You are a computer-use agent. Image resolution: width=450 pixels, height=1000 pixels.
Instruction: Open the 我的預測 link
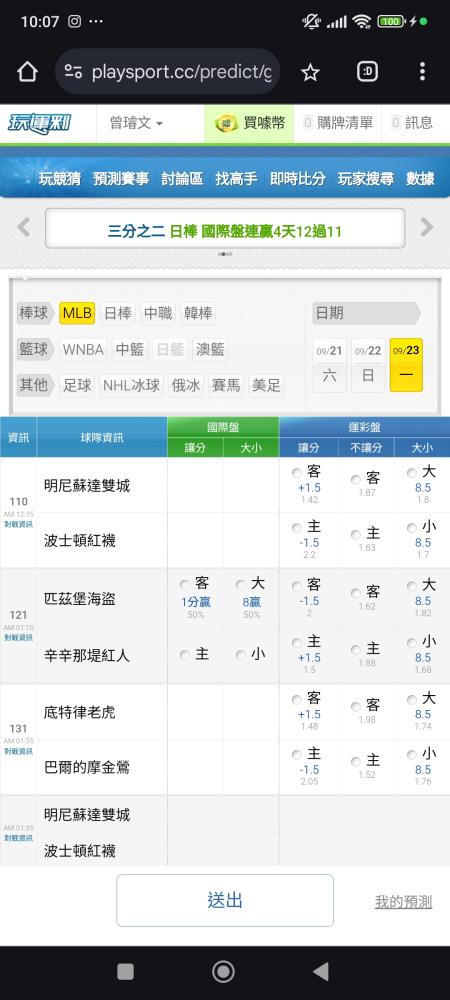pos(403,902)
